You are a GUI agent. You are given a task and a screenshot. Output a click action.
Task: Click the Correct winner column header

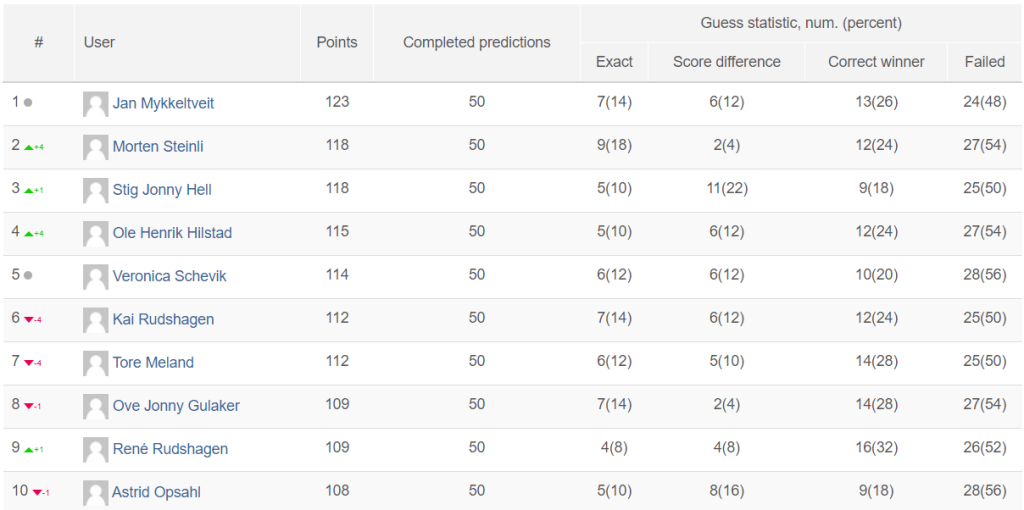tap(876, 61)
